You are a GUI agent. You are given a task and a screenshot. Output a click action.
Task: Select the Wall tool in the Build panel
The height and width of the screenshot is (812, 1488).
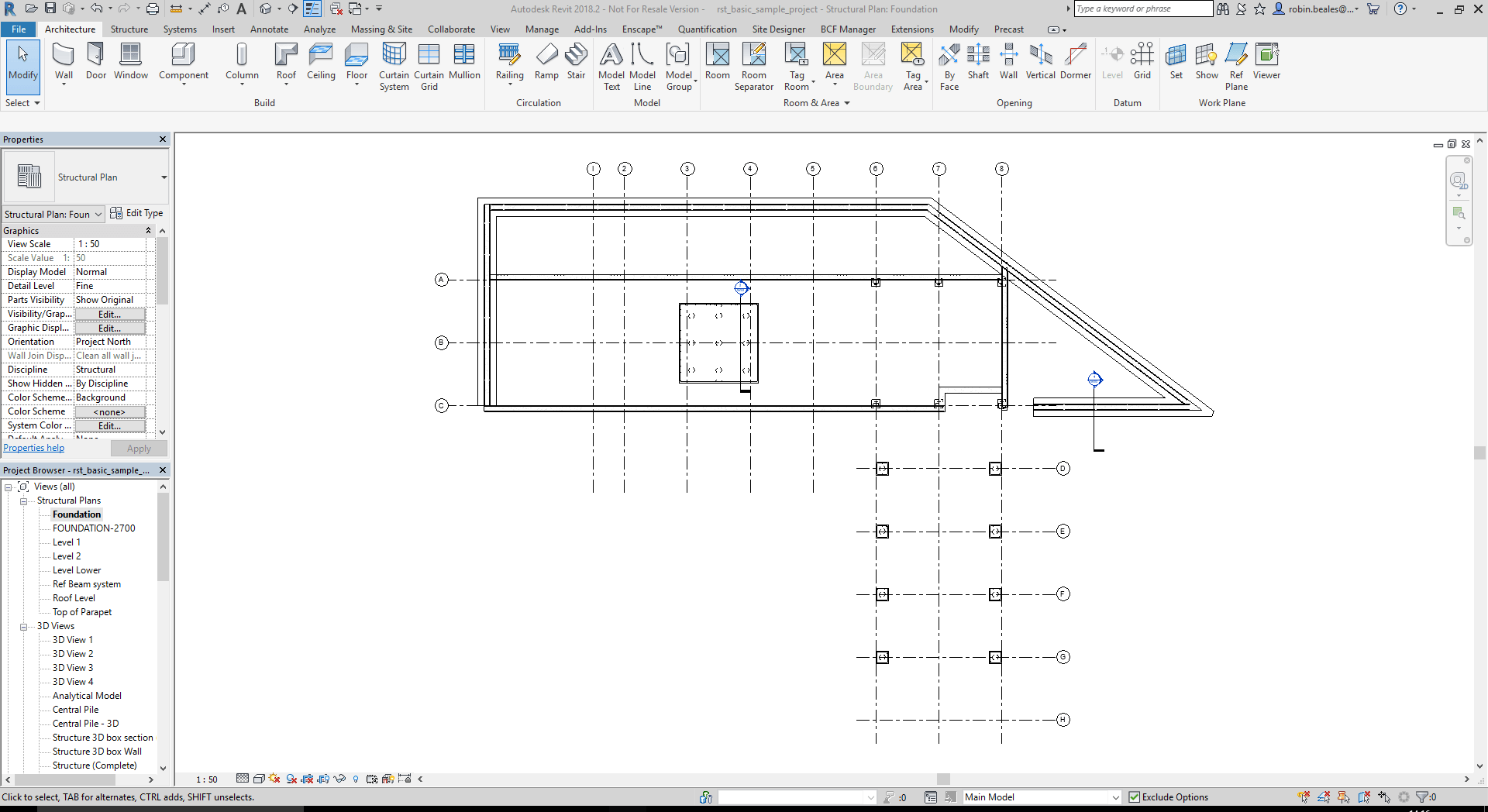[x=64, y=62]
